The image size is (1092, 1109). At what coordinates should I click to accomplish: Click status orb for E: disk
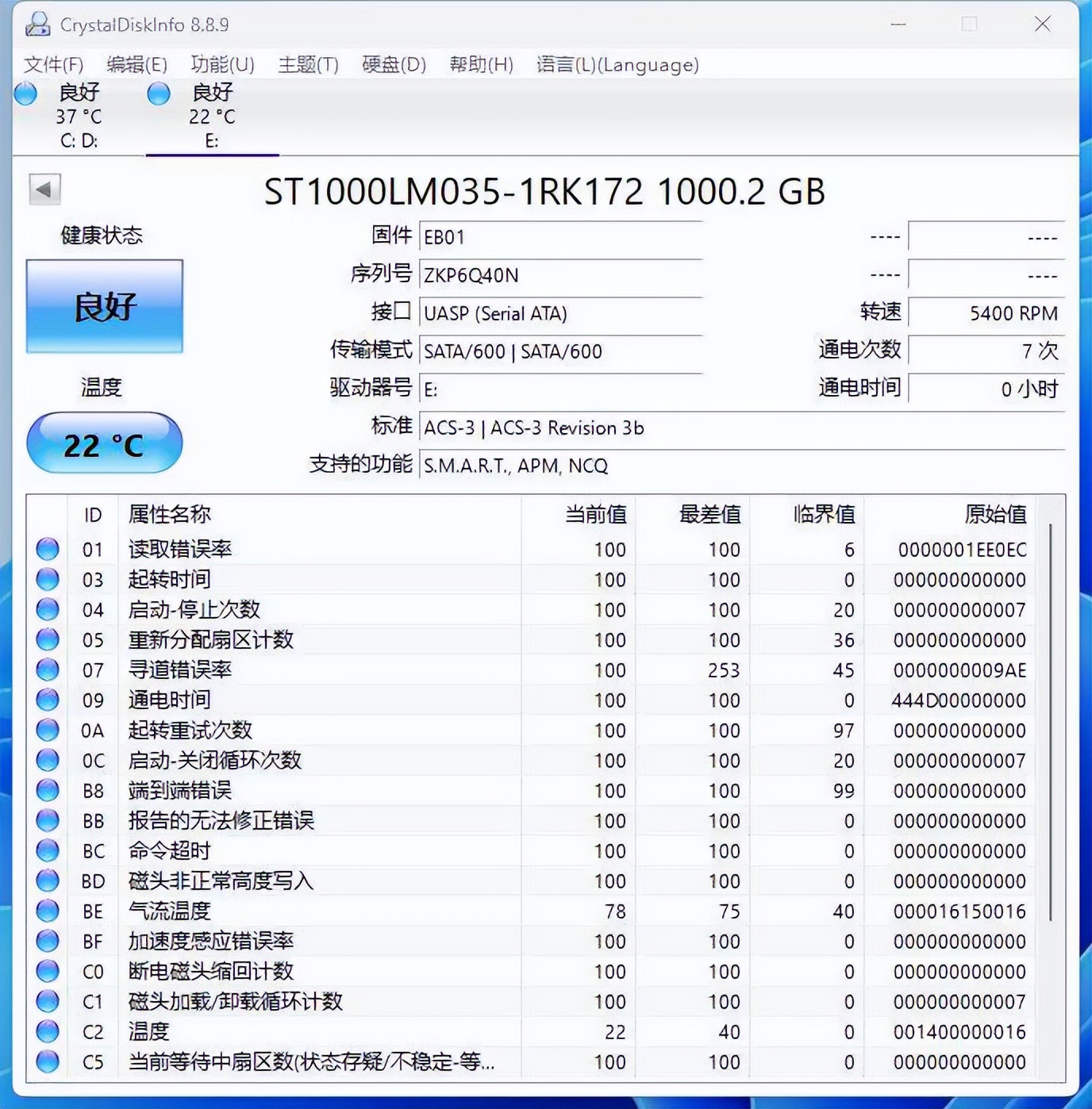tap(159, 94)
